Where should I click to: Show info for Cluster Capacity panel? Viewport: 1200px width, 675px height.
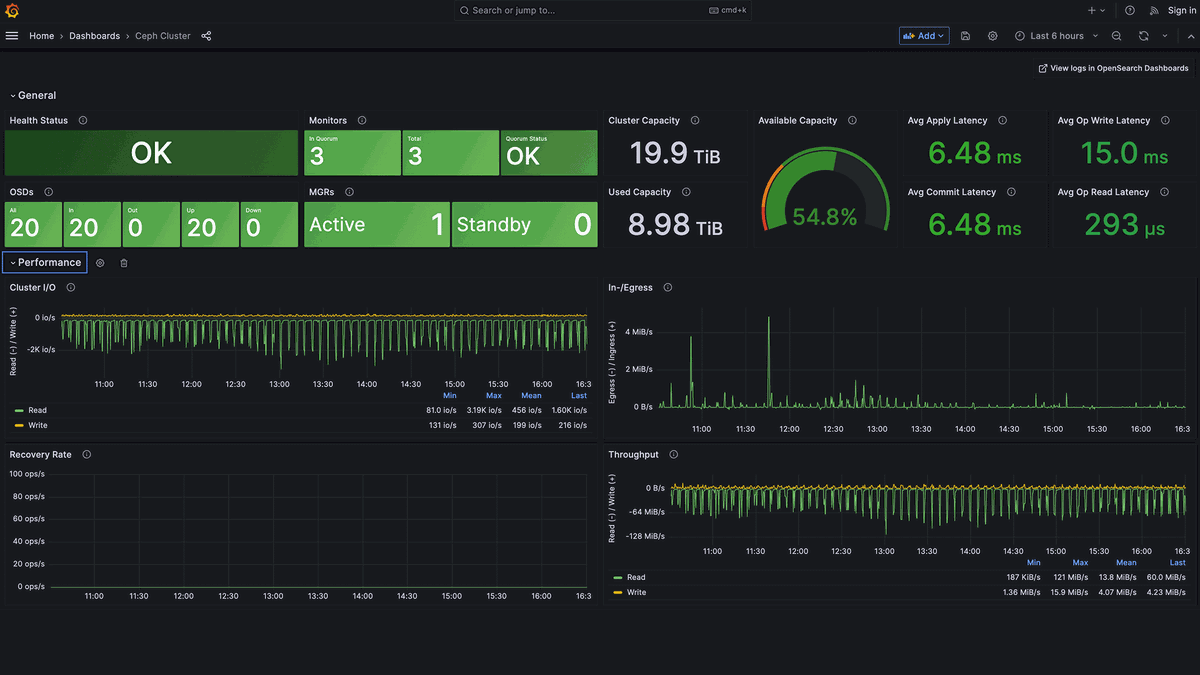(695, 121)
